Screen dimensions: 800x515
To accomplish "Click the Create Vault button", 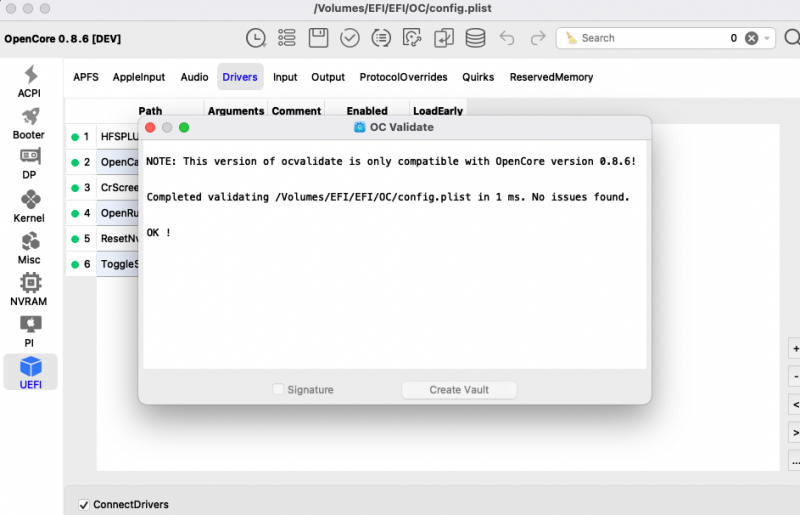I will pyautogui.click(x=459, y=390).
